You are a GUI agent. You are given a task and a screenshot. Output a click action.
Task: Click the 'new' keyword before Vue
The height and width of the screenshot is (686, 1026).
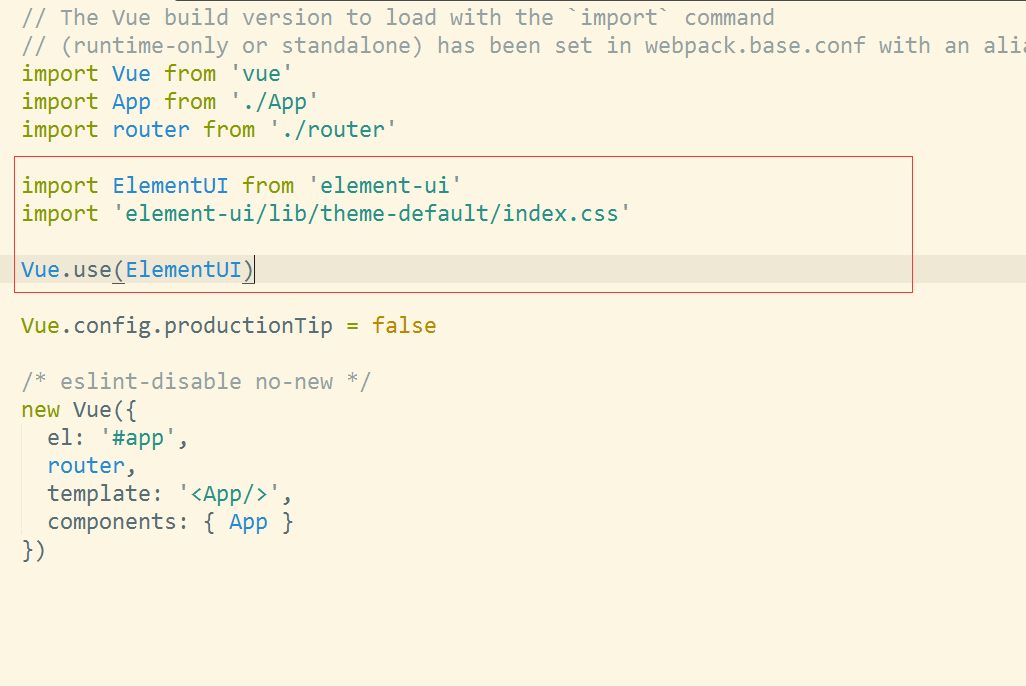(x=41, y=410)
